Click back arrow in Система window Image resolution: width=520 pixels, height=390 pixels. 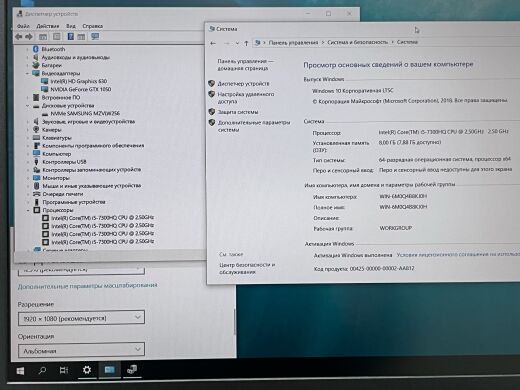click(213, 43)
